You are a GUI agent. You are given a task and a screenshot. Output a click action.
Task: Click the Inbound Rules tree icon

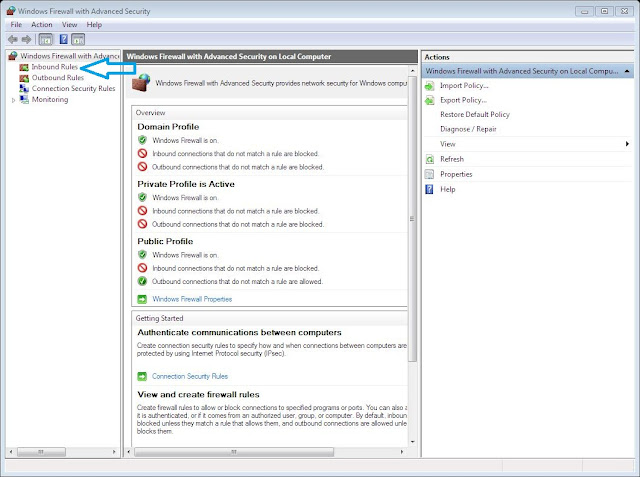[x=24, y=67]
